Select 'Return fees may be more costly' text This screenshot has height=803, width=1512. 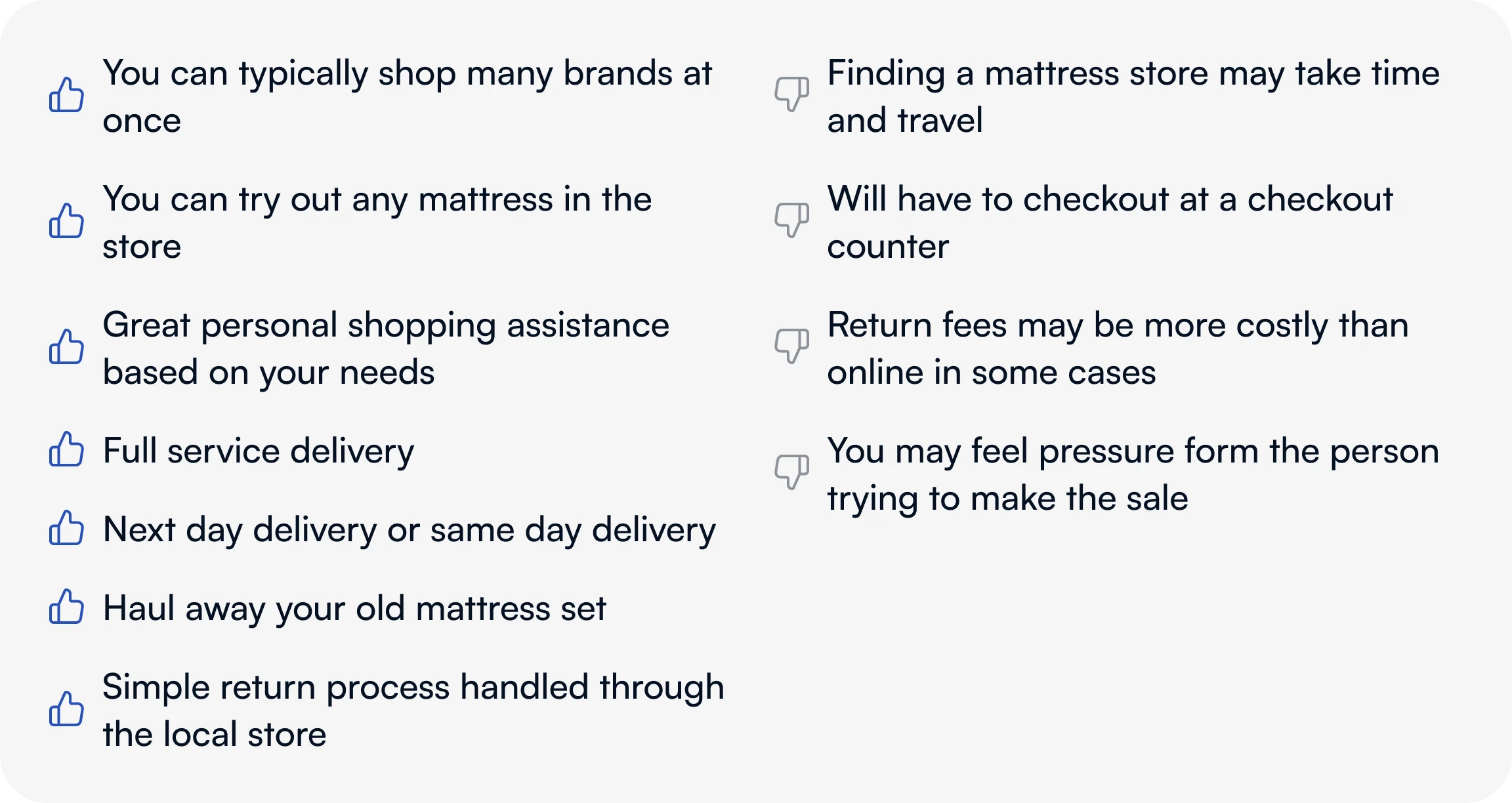pos(1117,325)
